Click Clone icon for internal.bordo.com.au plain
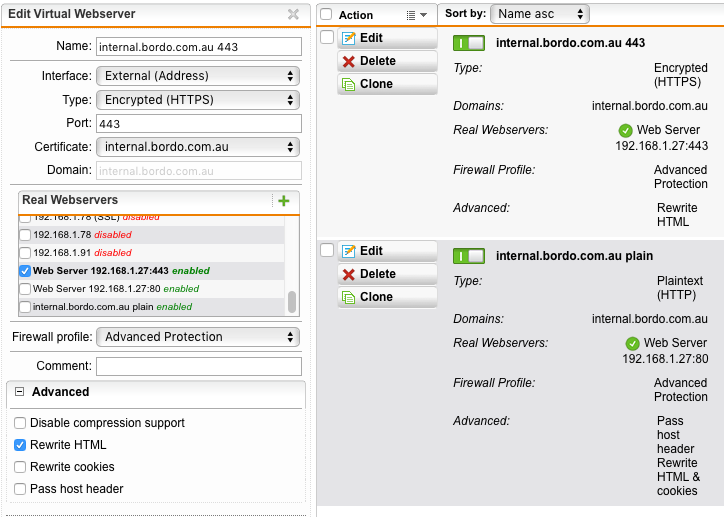The width and height of the screenshot is (724, 517). [x=348, y=297]
